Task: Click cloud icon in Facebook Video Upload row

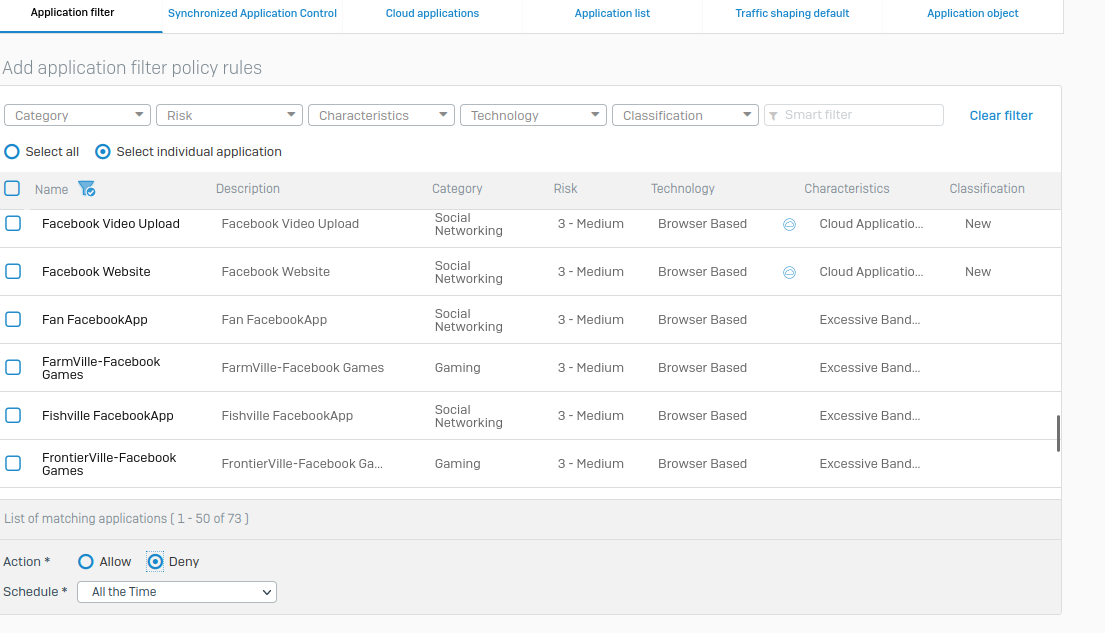Action: click(x=789, y=224)
